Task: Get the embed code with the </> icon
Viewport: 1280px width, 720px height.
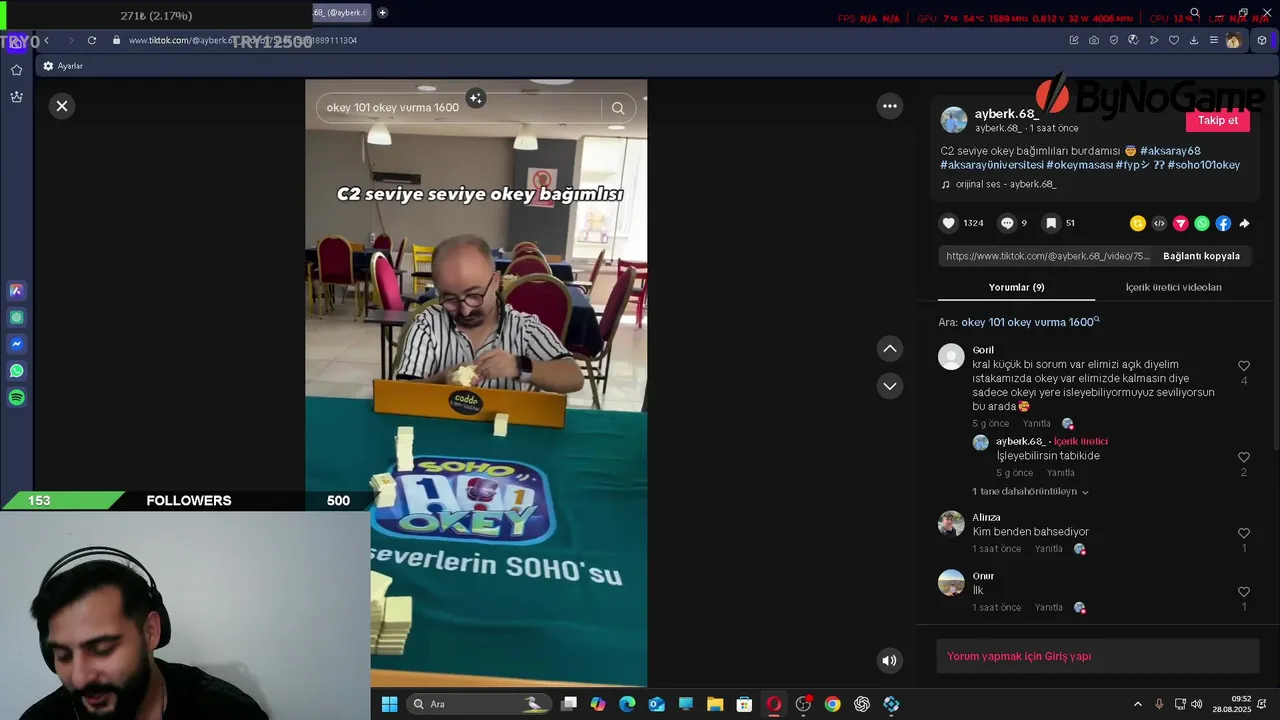Action: coord(1159,223)
